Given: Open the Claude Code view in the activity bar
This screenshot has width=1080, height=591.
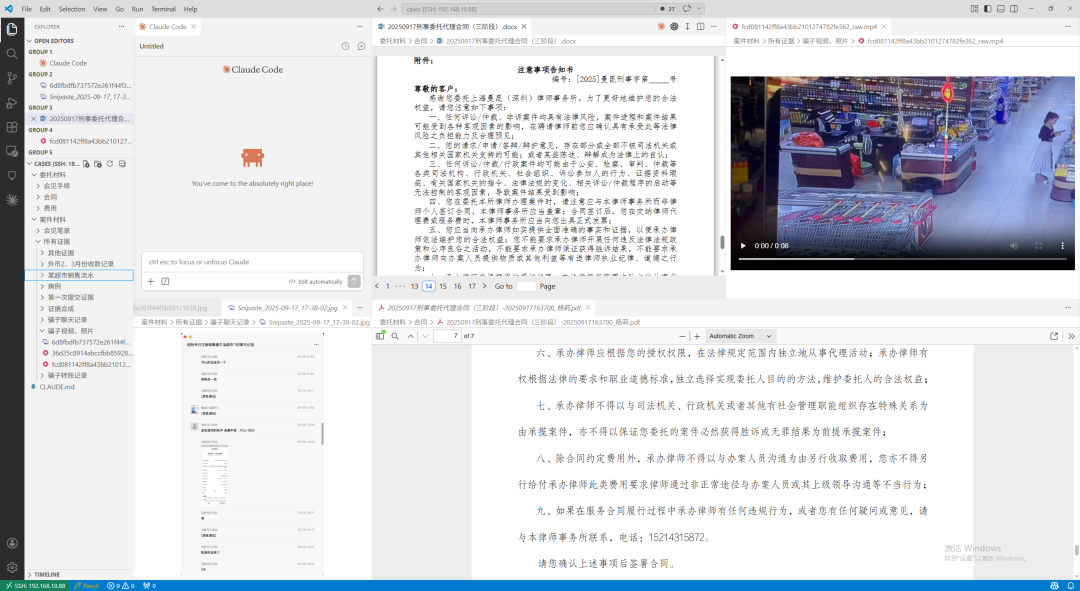Looking at the screenshot, I should pos(12,200).
